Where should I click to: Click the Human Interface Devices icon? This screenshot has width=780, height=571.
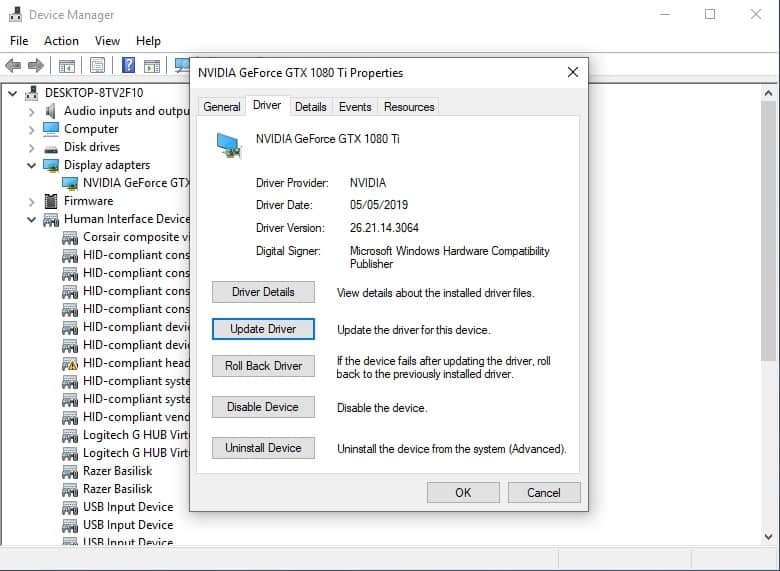[51, 219]
